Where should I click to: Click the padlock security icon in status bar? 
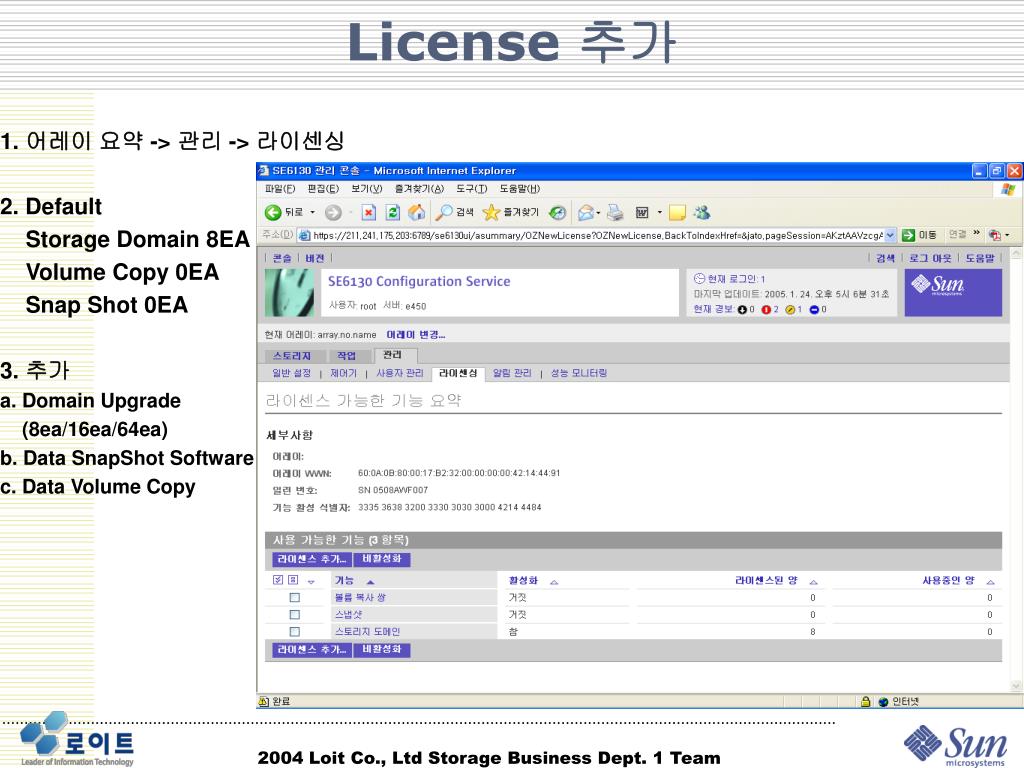[865, 701]
